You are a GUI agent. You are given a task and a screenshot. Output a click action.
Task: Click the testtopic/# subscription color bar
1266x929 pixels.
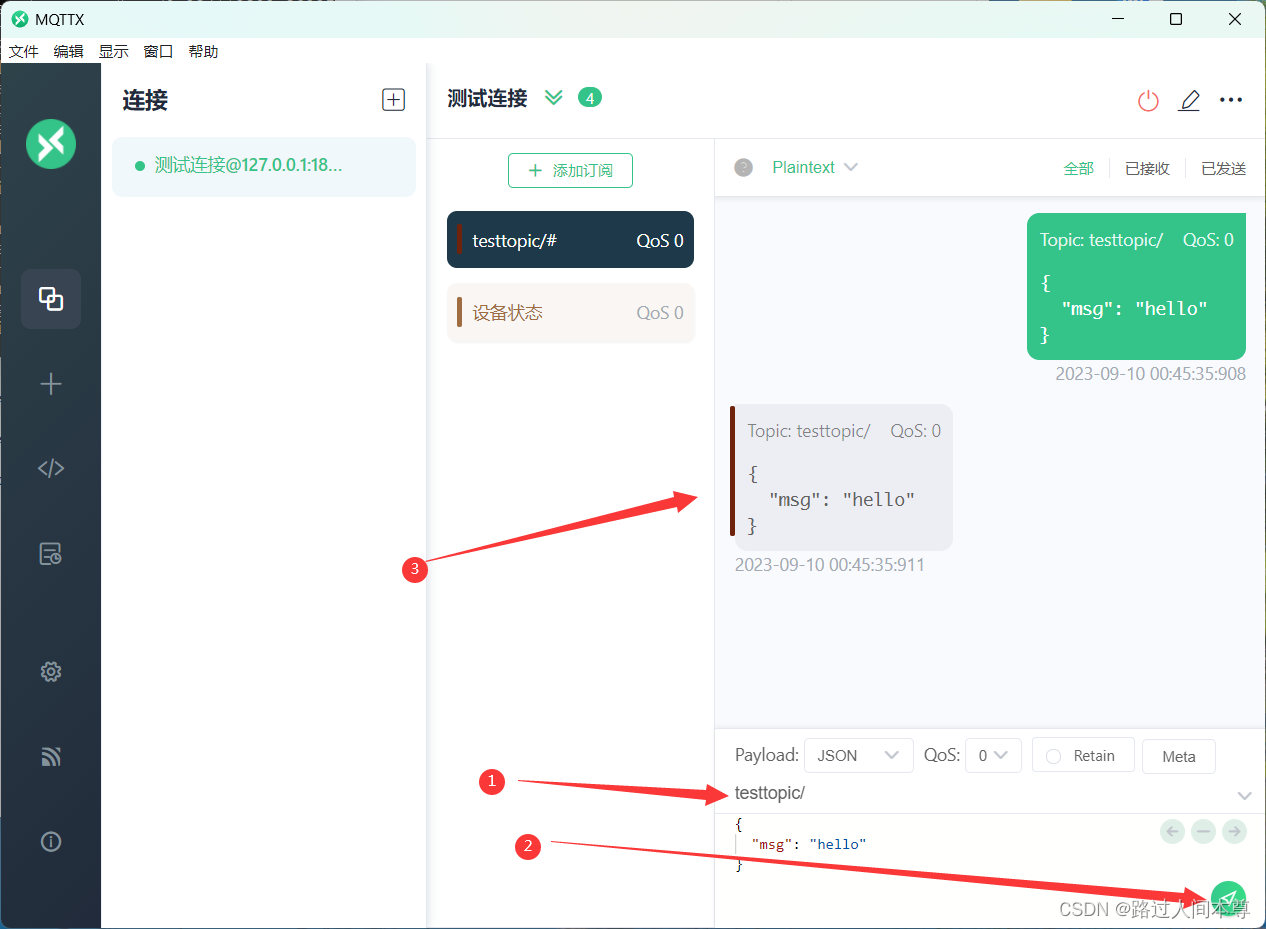[459, 240]
